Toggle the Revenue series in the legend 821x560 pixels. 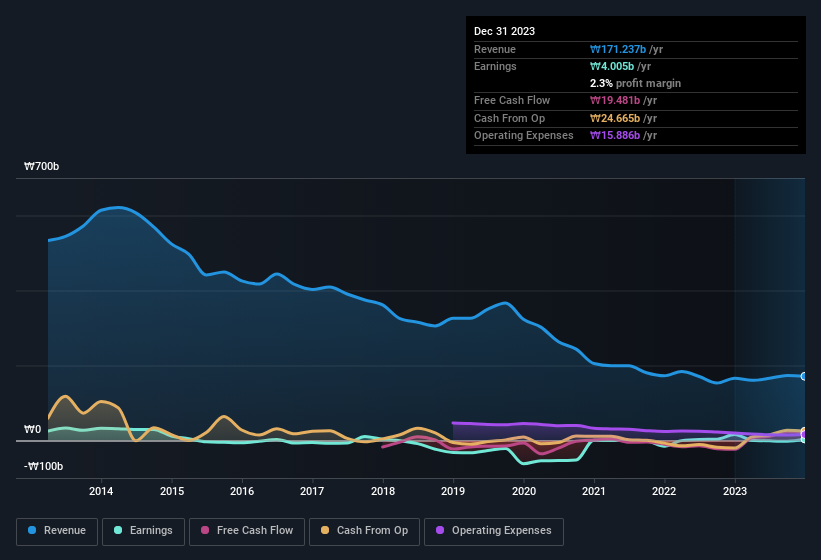(x=57, y=530)
